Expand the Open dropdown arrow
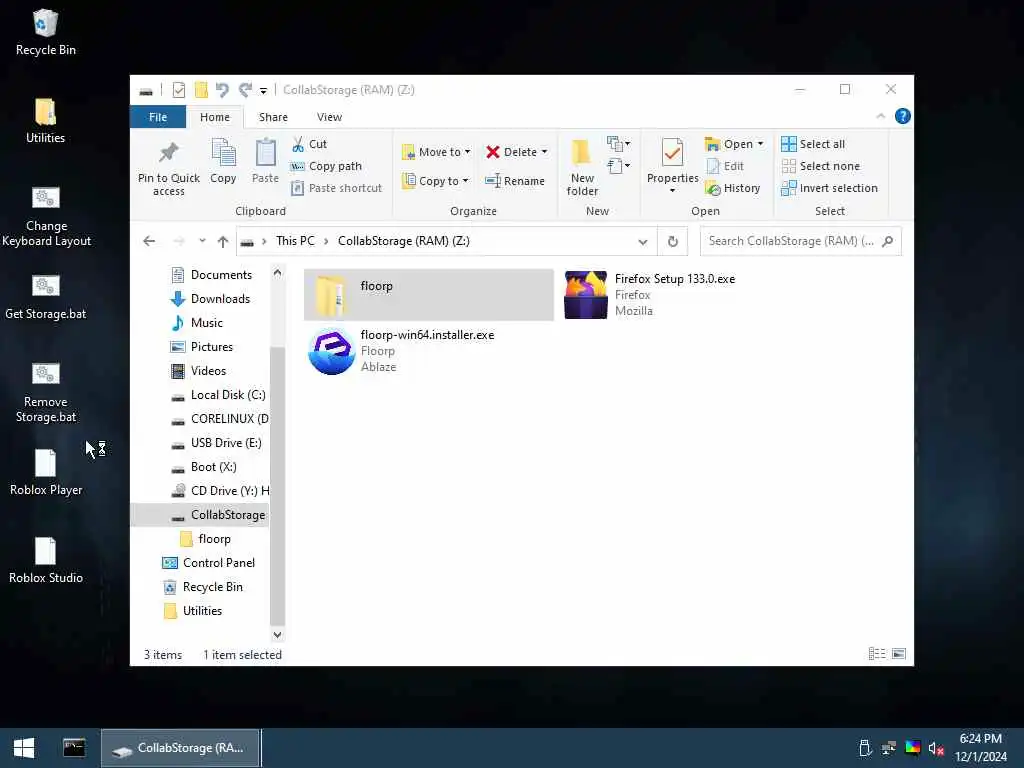 (760, 144)
